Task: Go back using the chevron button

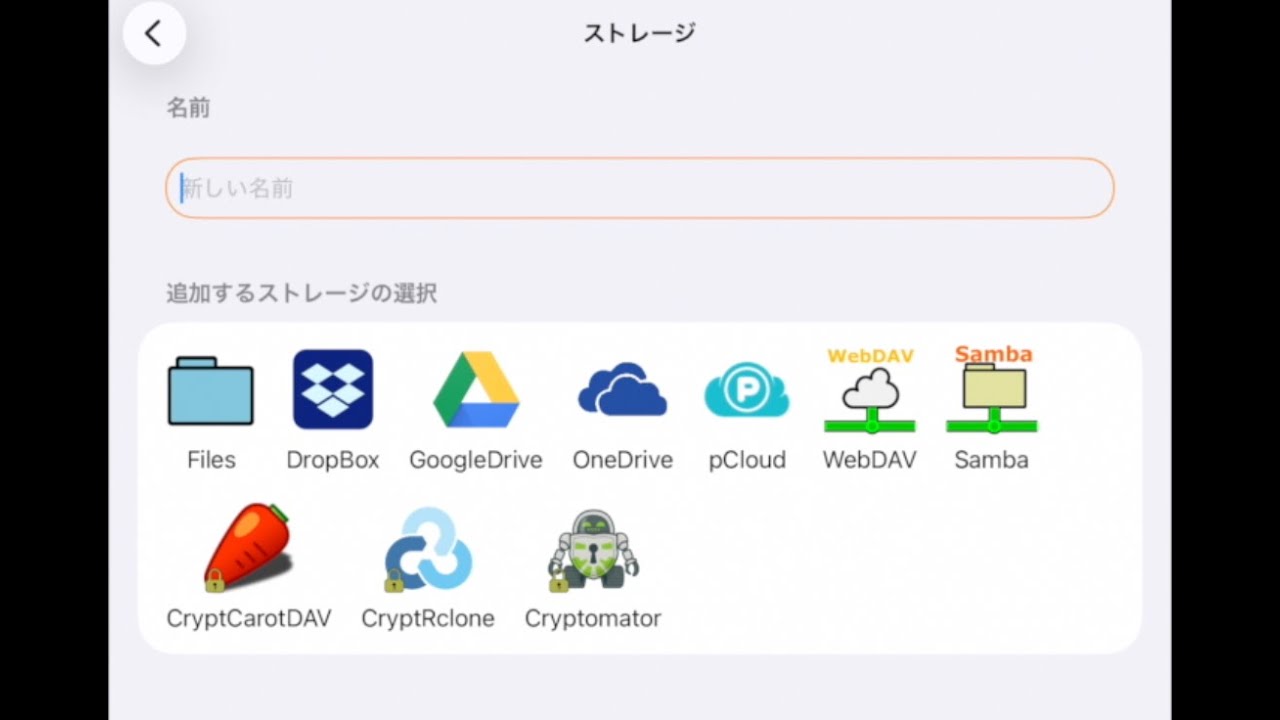Action: [x=154, y=33]
